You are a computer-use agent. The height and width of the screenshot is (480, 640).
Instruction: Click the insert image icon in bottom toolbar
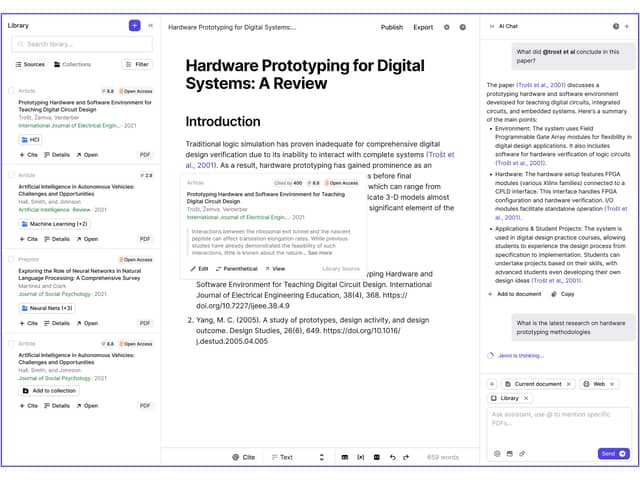[x=376, y=457]
